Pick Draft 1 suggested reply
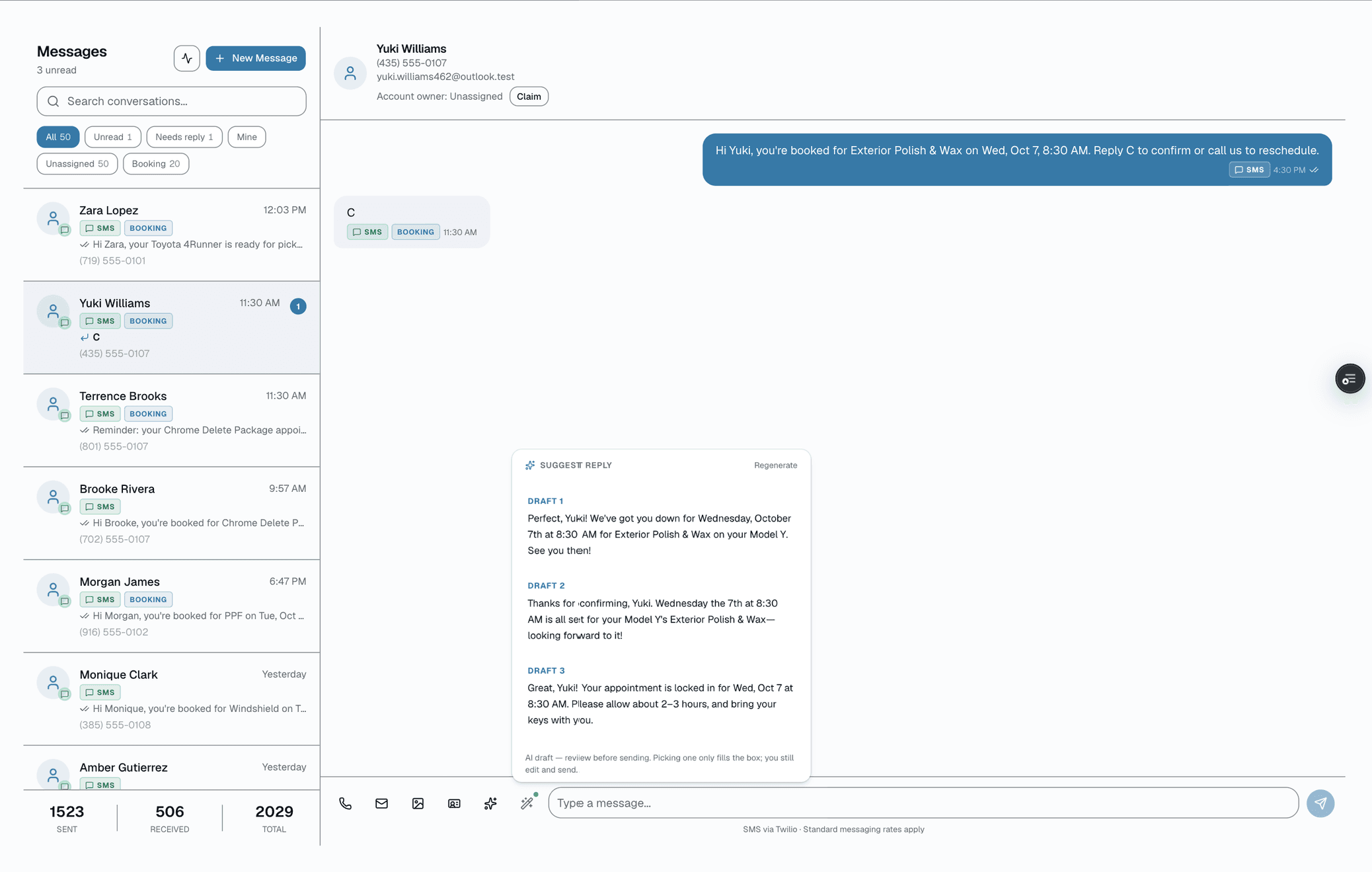 [661, 526]
